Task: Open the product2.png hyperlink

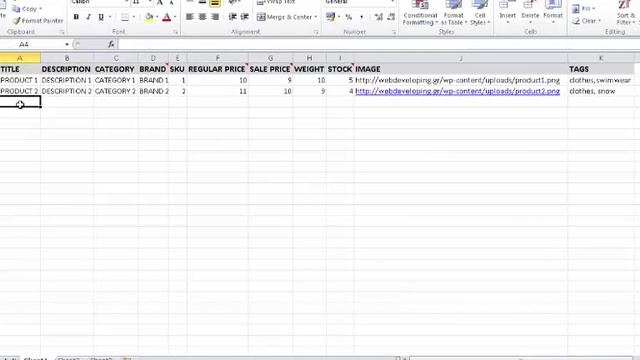Action: coord(457,91)
